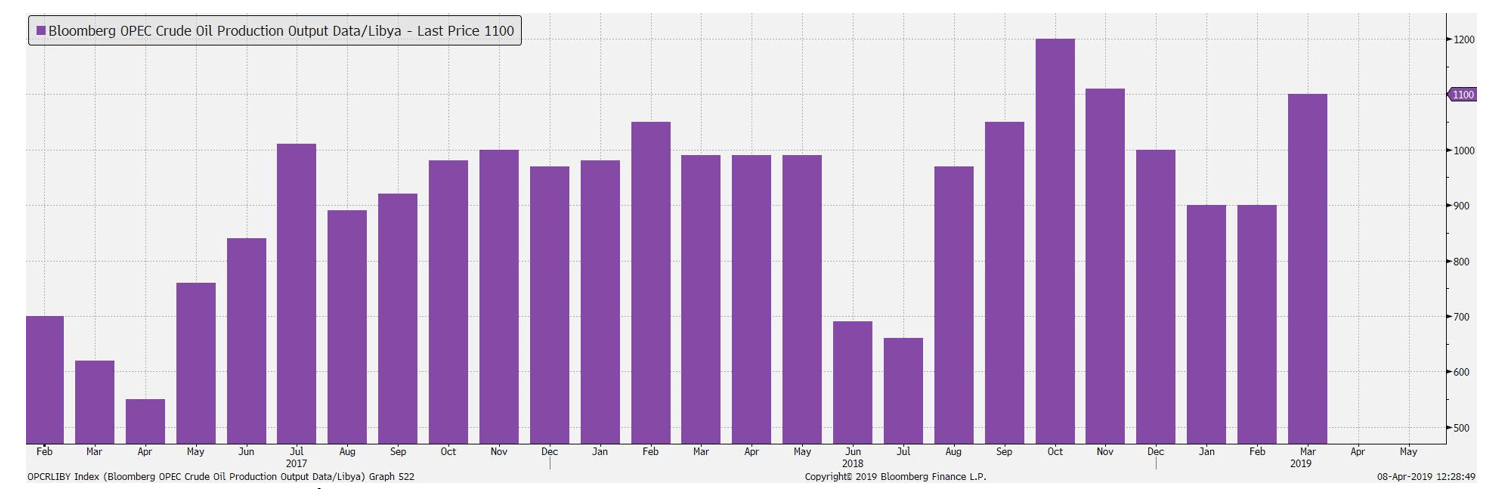Click the Bloomberg Finance copyright notice
1486x489 pixels.
click(x=895, y=477)
